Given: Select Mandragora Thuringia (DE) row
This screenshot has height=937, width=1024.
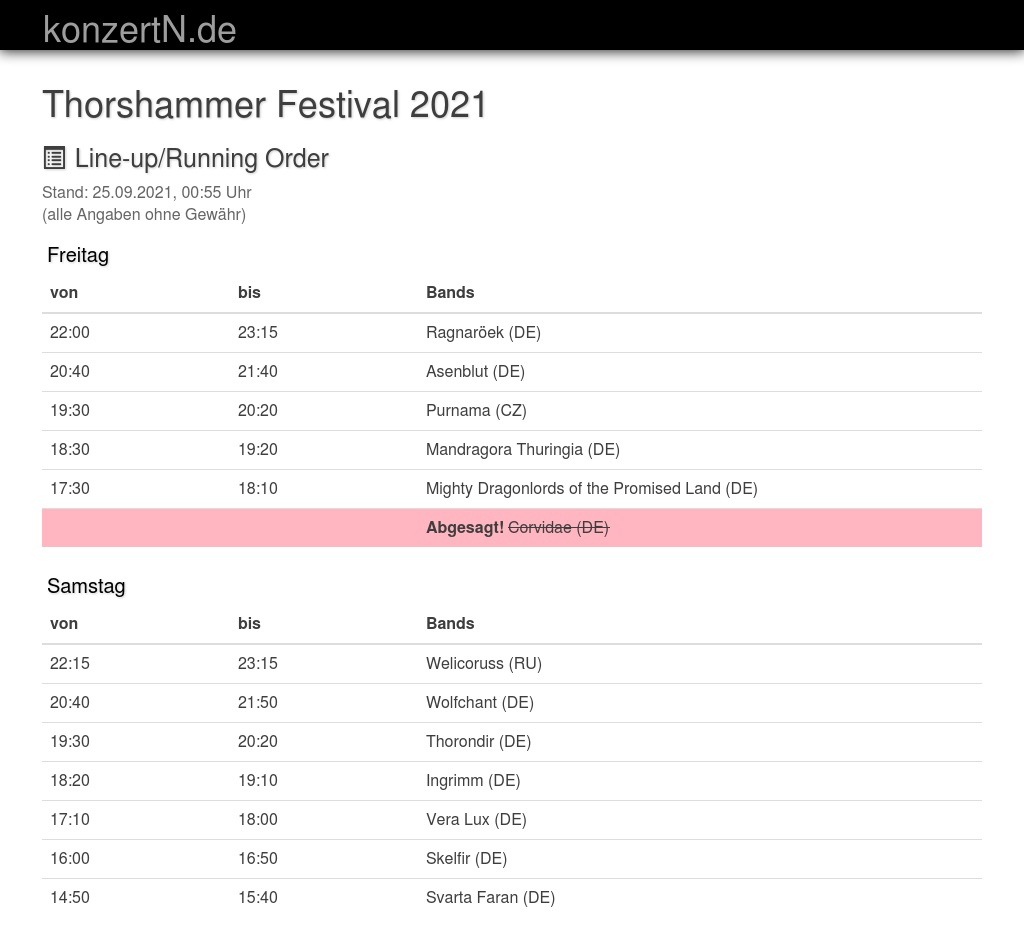Looking at the screenshot, I should pos(523,449).
